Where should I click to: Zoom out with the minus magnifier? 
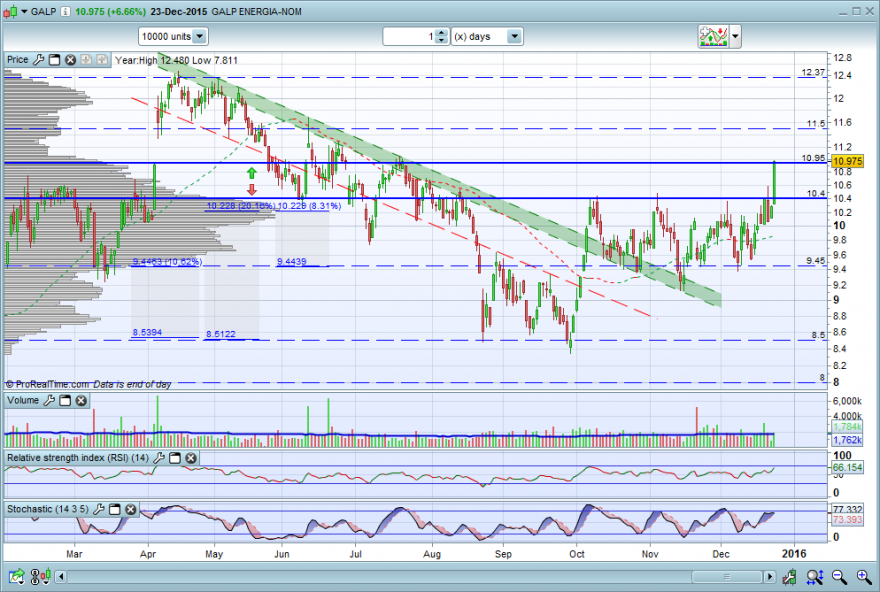[x=839, y=576]
